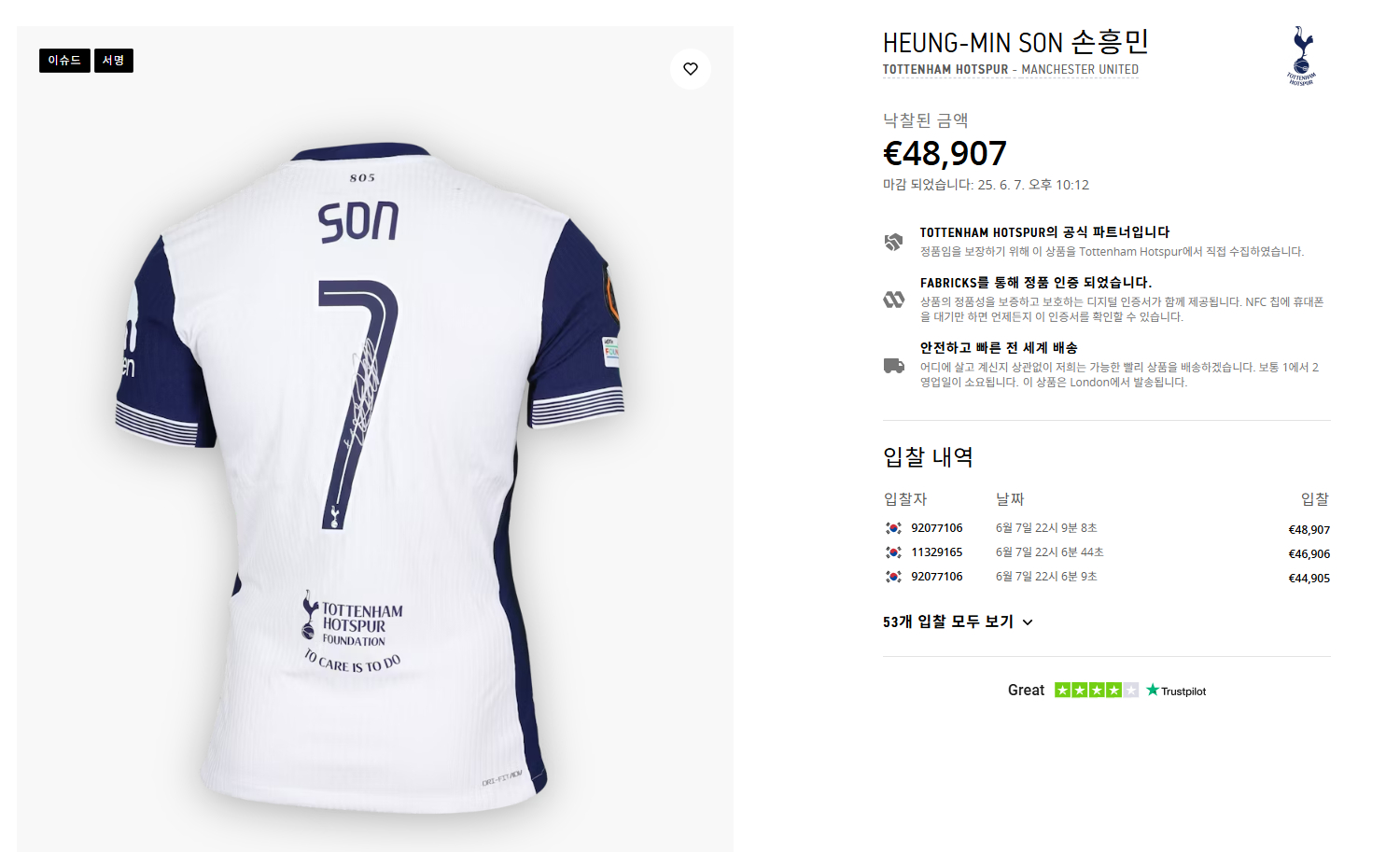1400x852 pixels.
Task: Click bidder ID 11329165
Action: tap(936, 552)
